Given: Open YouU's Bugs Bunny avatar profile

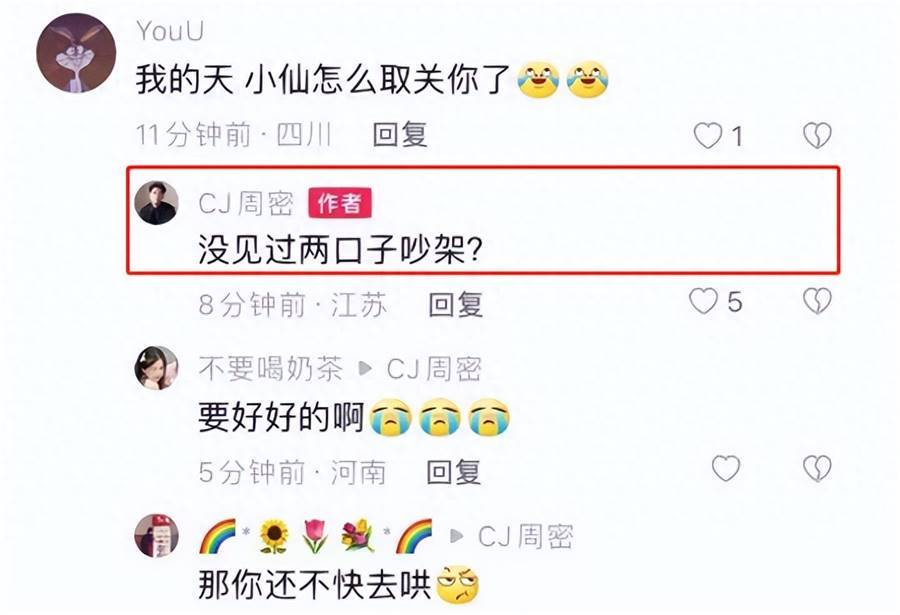Looking at the screenshot, I should pyautogui.click(x=76, y=53).
